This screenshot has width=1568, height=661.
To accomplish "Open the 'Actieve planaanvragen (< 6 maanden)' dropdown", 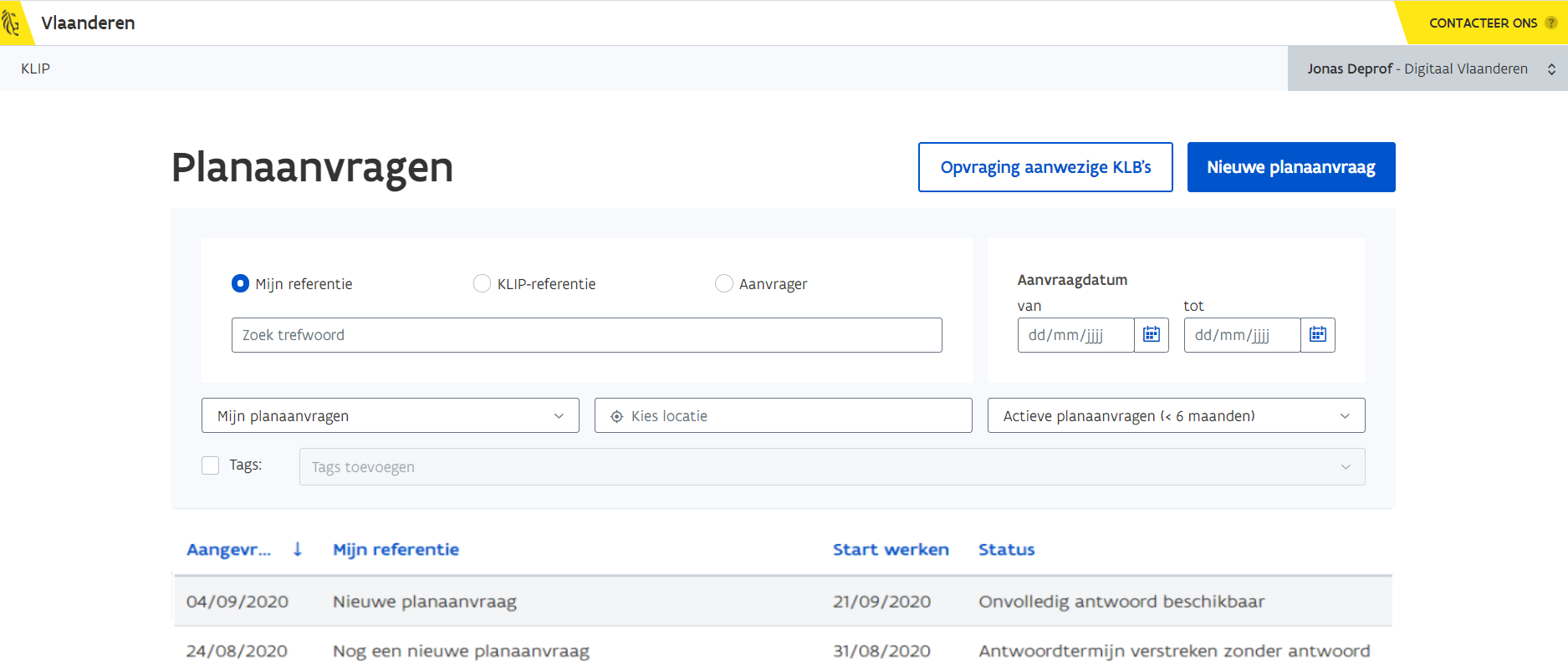I will (x=1176, y=416).
